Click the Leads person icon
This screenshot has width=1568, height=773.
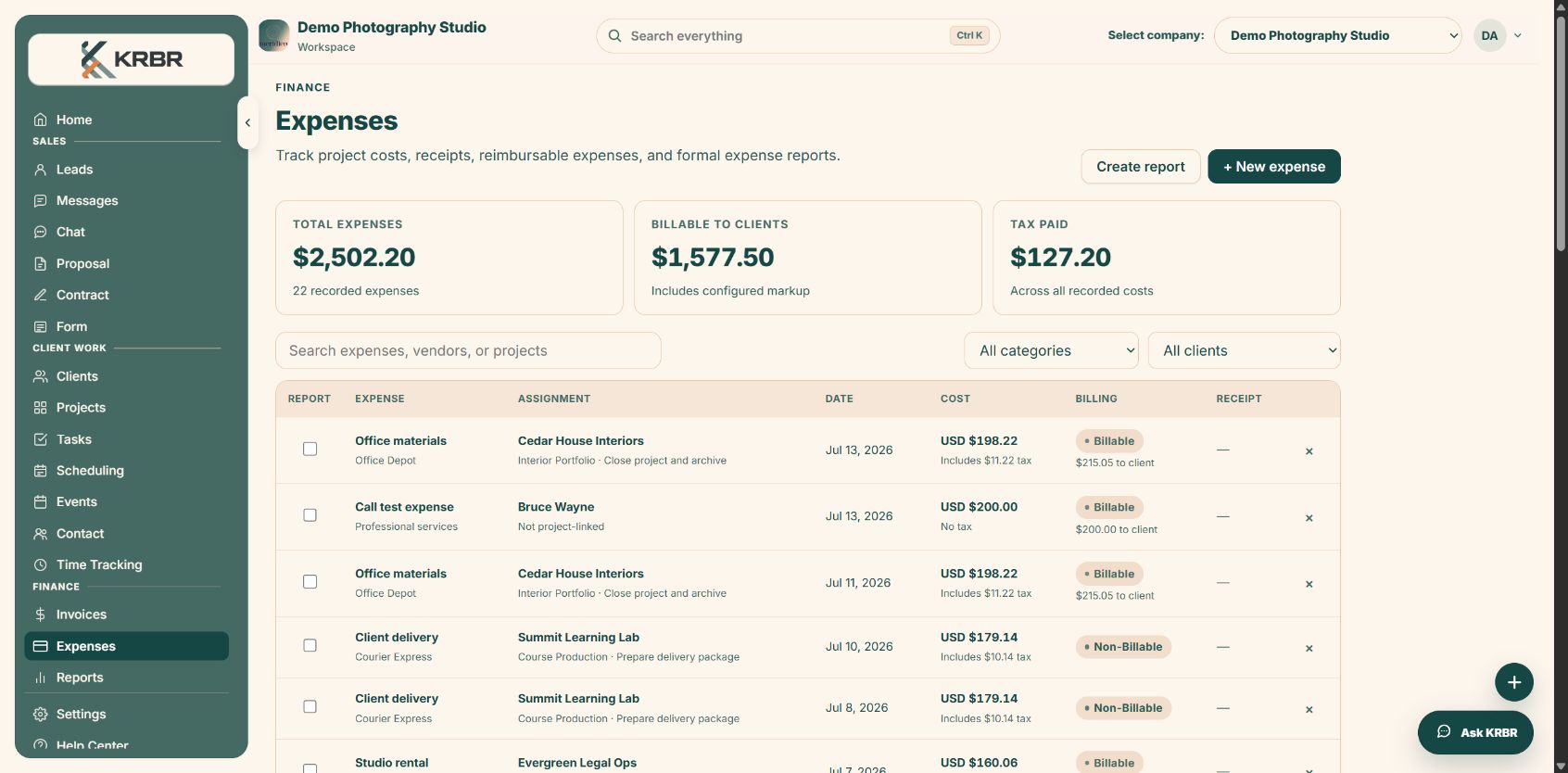pos(41,170)
